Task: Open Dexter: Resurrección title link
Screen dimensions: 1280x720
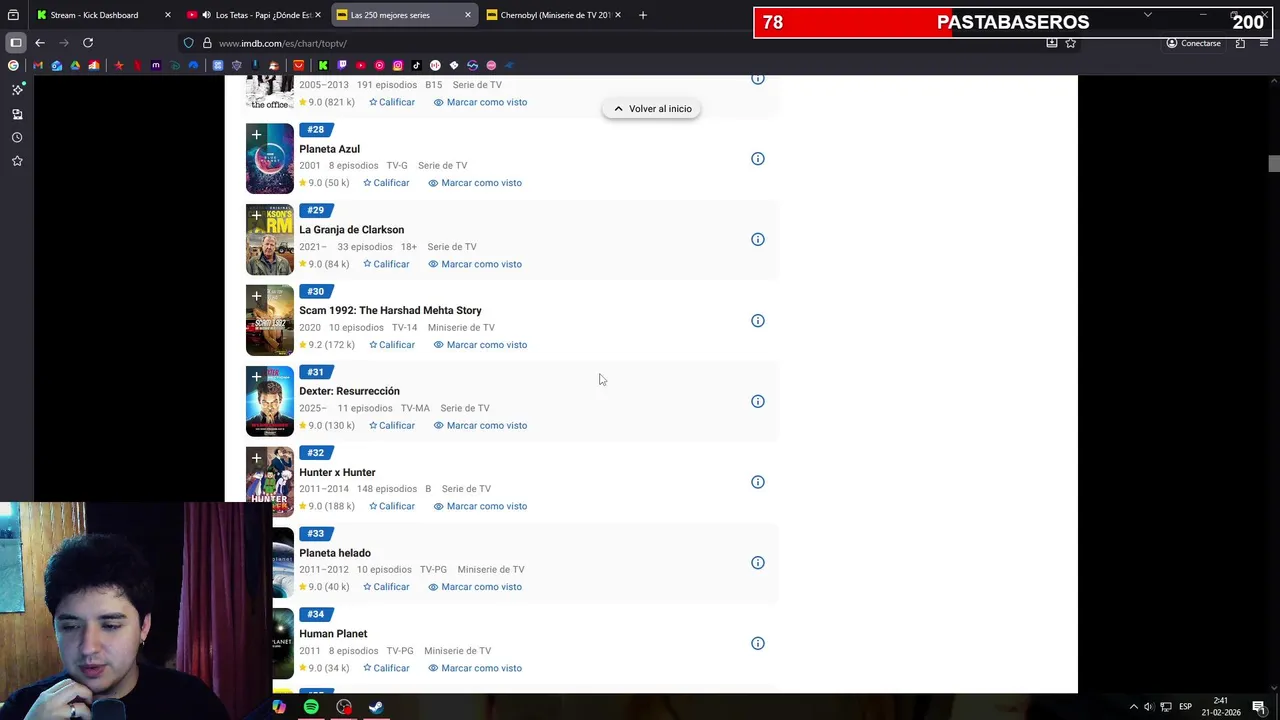Action: click(x=349, y=391)
